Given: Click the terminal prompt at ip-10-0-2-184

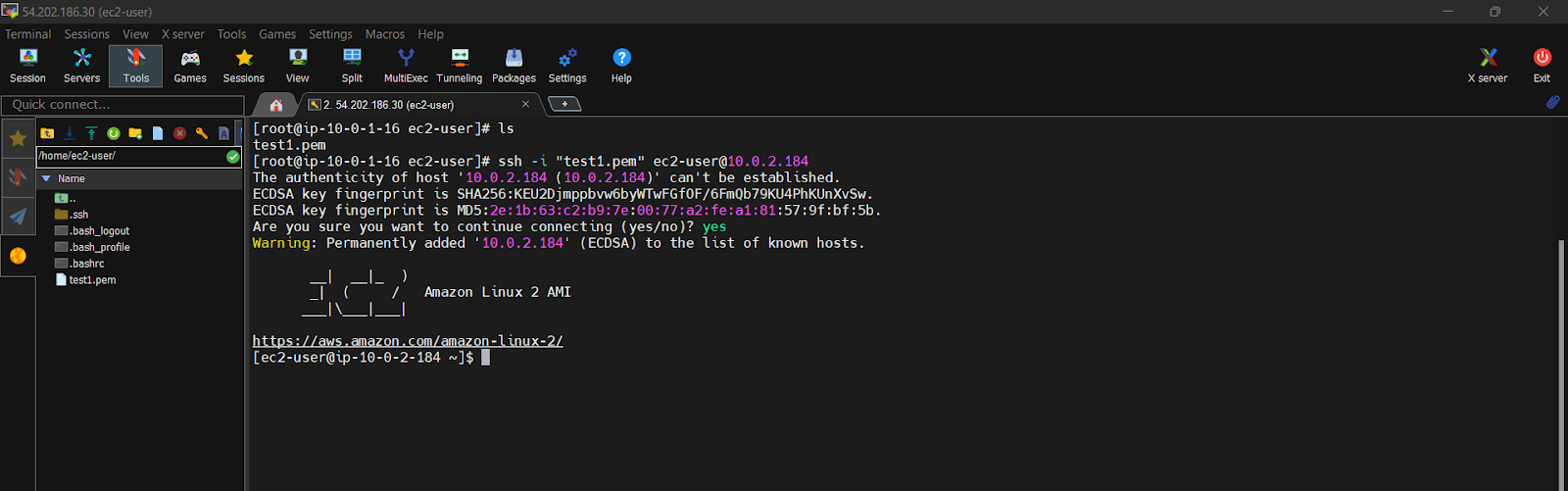Looking at the screenshot, I should [363, 358].
